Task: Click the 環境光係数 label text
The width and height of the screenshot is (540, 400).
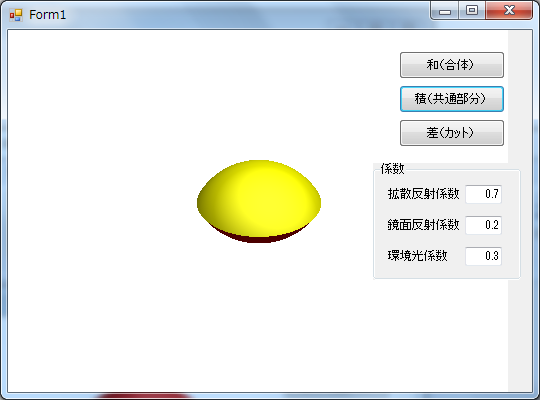Action: (417, 256)
